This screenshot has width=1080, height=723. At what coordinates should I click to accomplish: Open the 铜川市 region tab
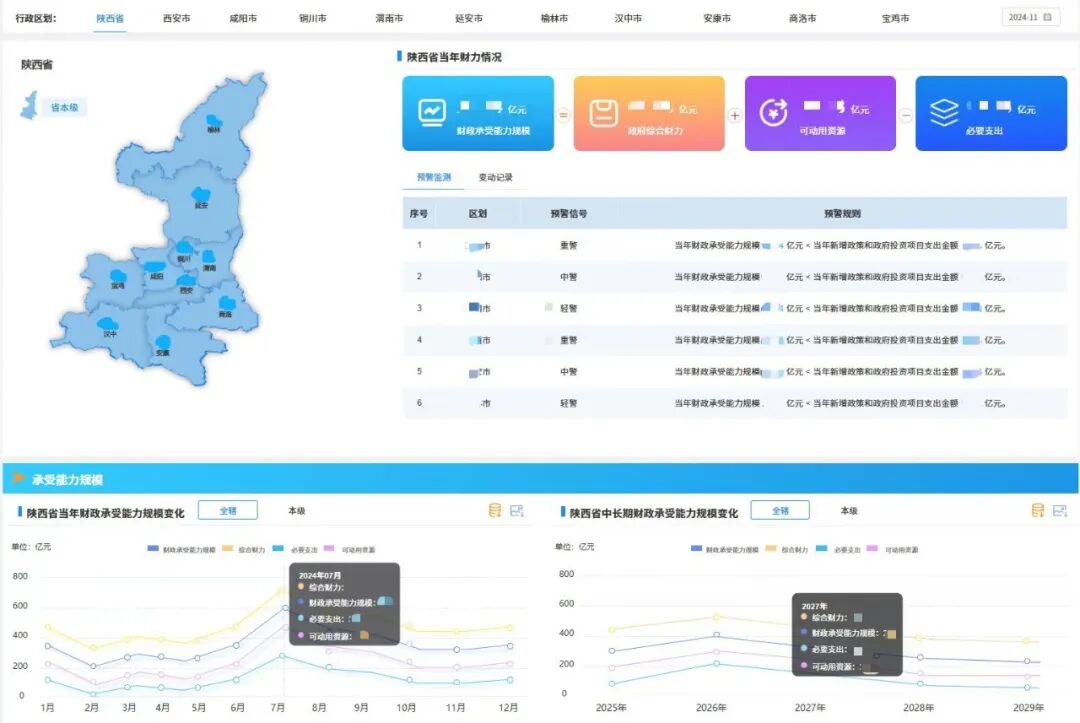coord(313,19)
